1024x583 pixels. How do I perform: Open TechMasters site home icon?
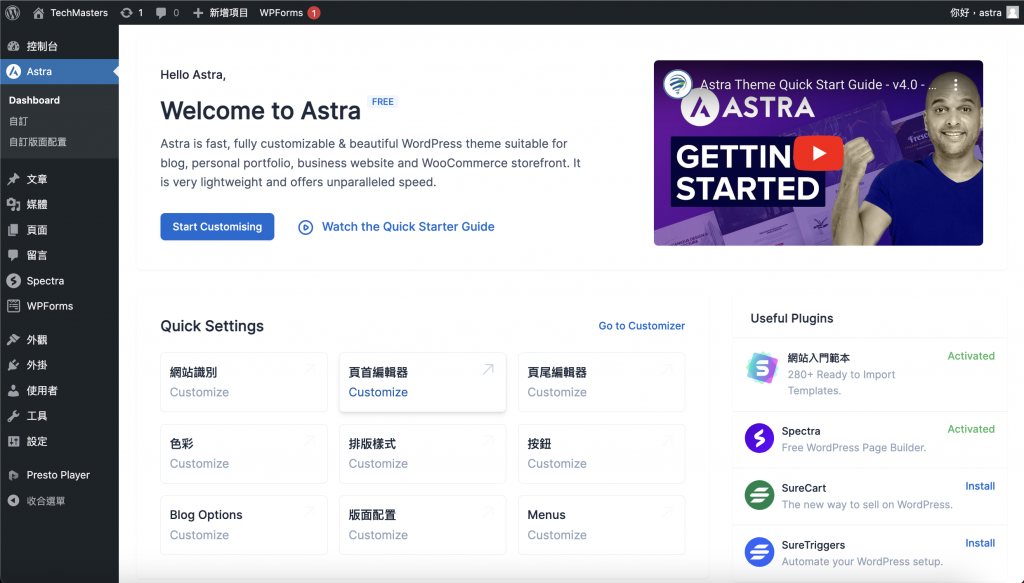39,12
